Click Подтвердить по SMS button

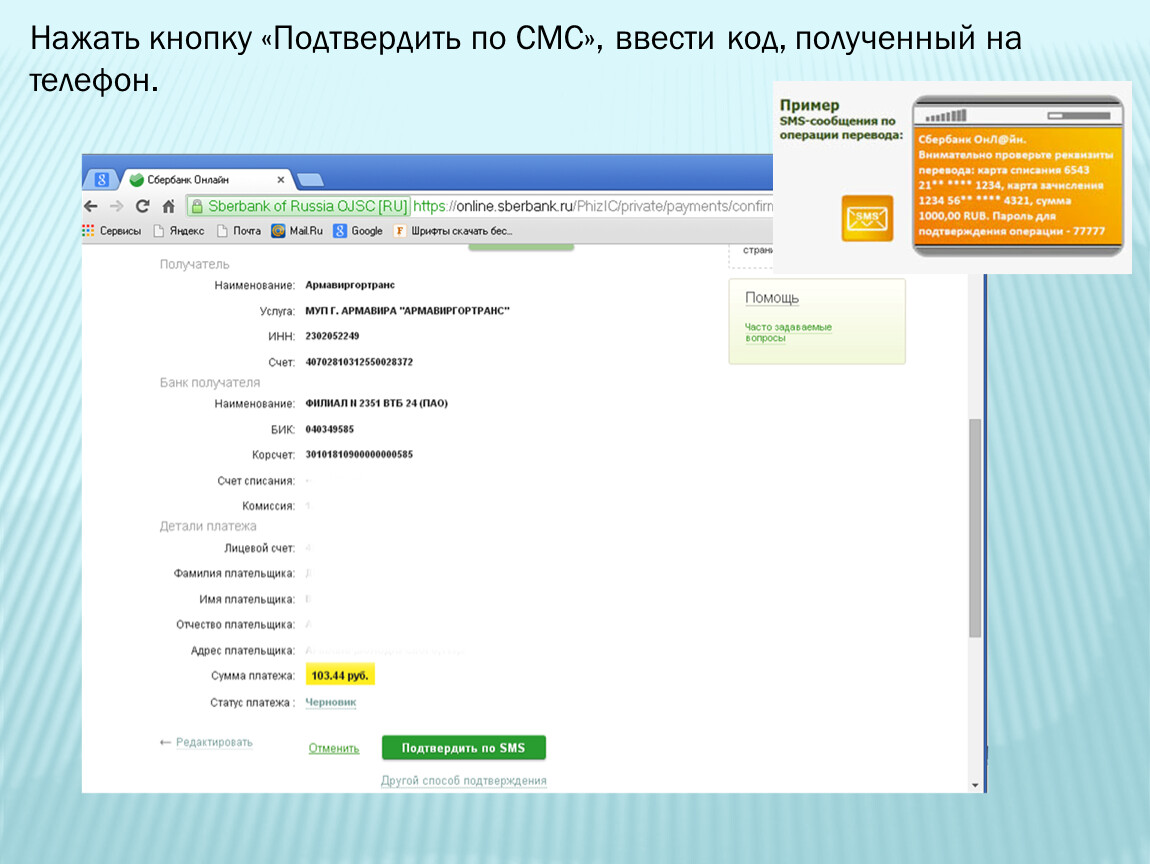point(464,748)
